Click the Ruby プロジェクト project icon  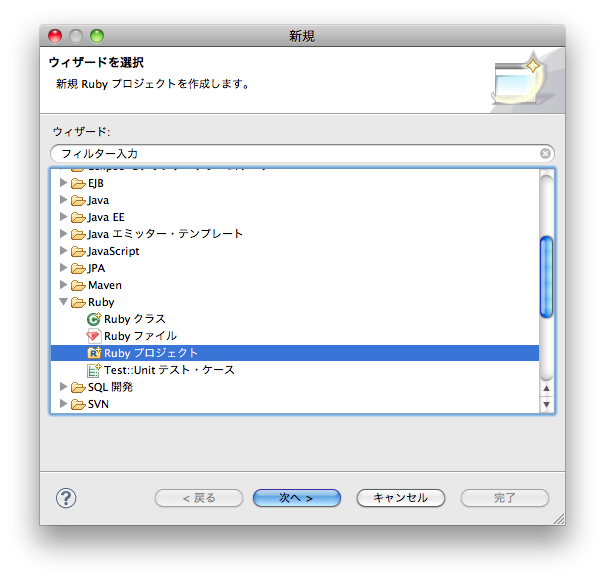pyautogui.click(x=94, y=353)
